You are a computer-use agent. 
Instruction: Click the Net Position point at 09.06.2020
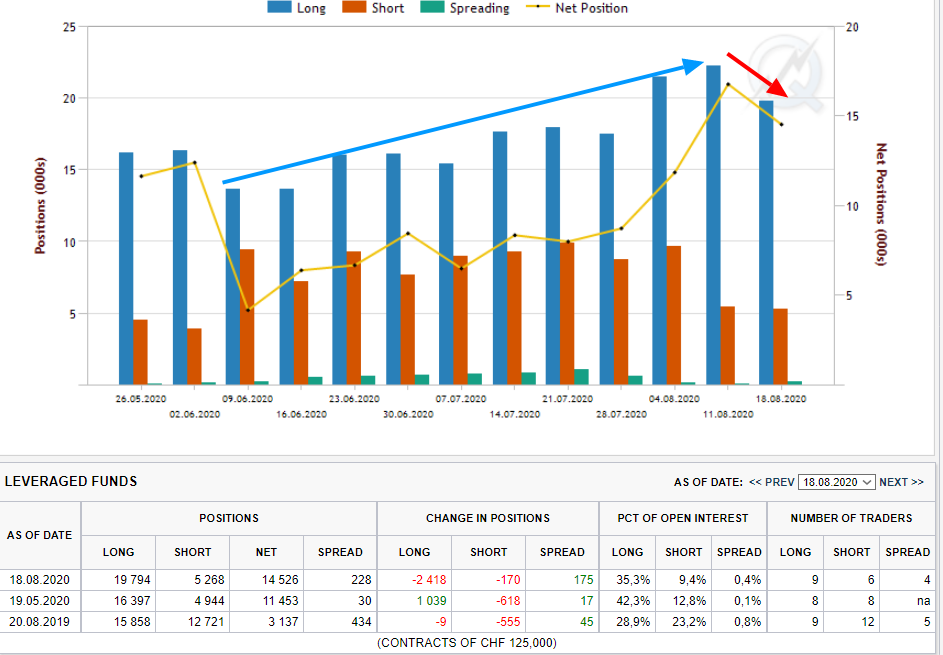[x=248, y=310]
